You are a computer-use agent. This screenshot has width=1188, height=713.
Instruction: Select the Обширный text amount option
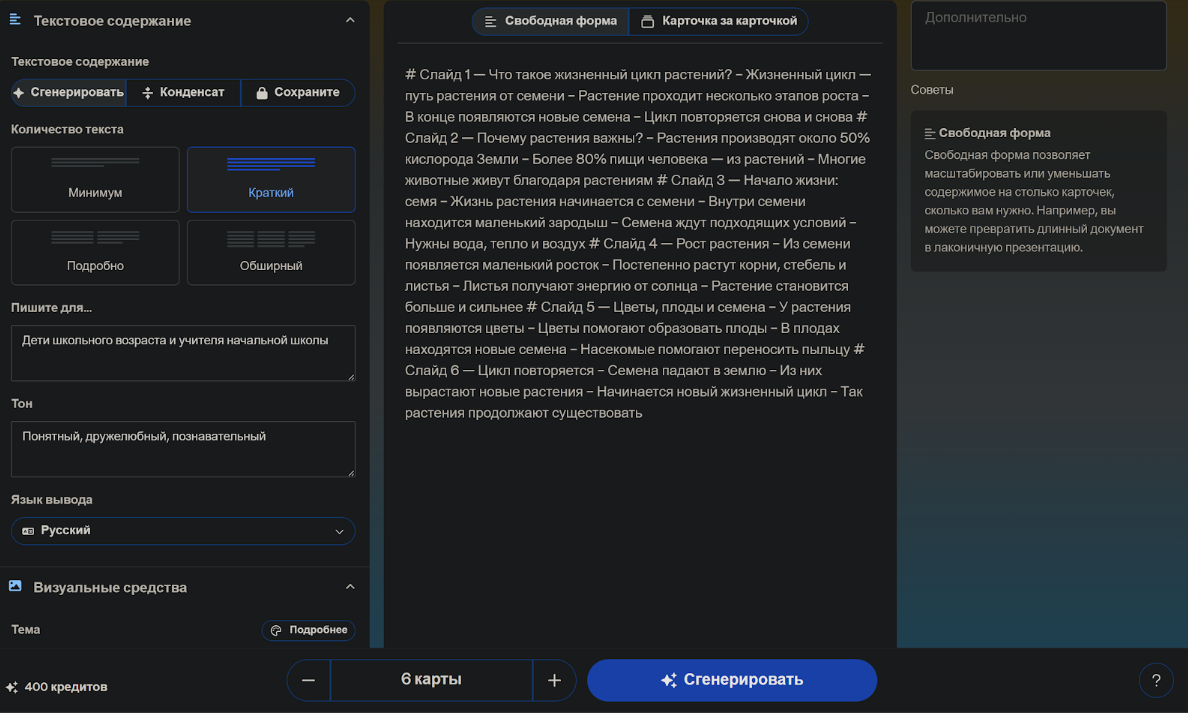271,253
